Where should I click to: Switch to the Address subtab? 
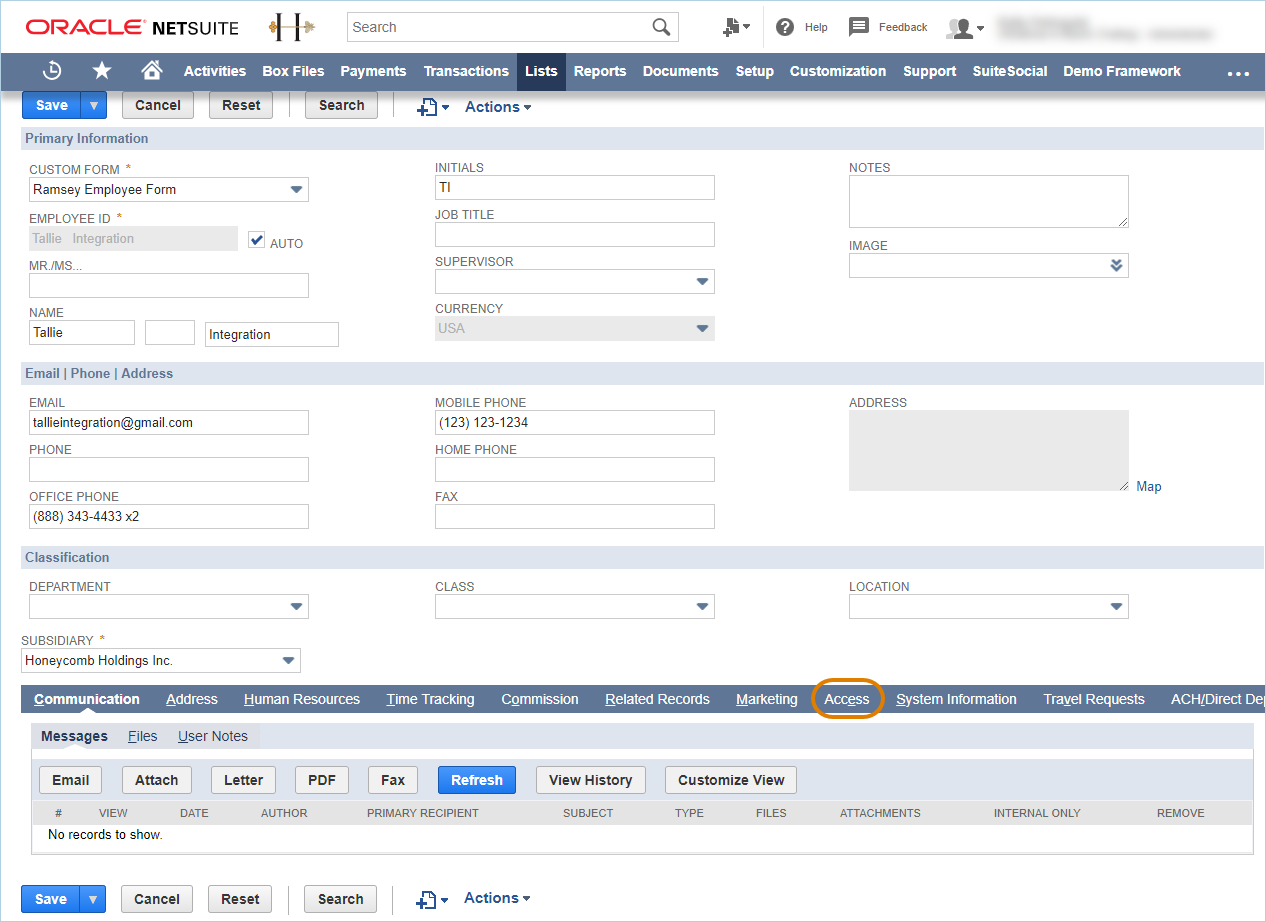[x=192, y=699]
